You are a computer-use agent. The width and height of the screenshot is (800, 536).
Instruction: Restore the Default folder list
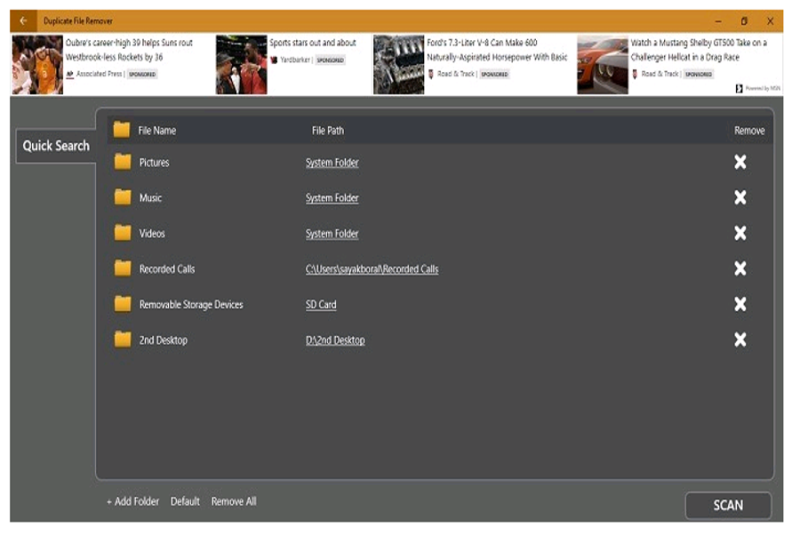[185, 502]
